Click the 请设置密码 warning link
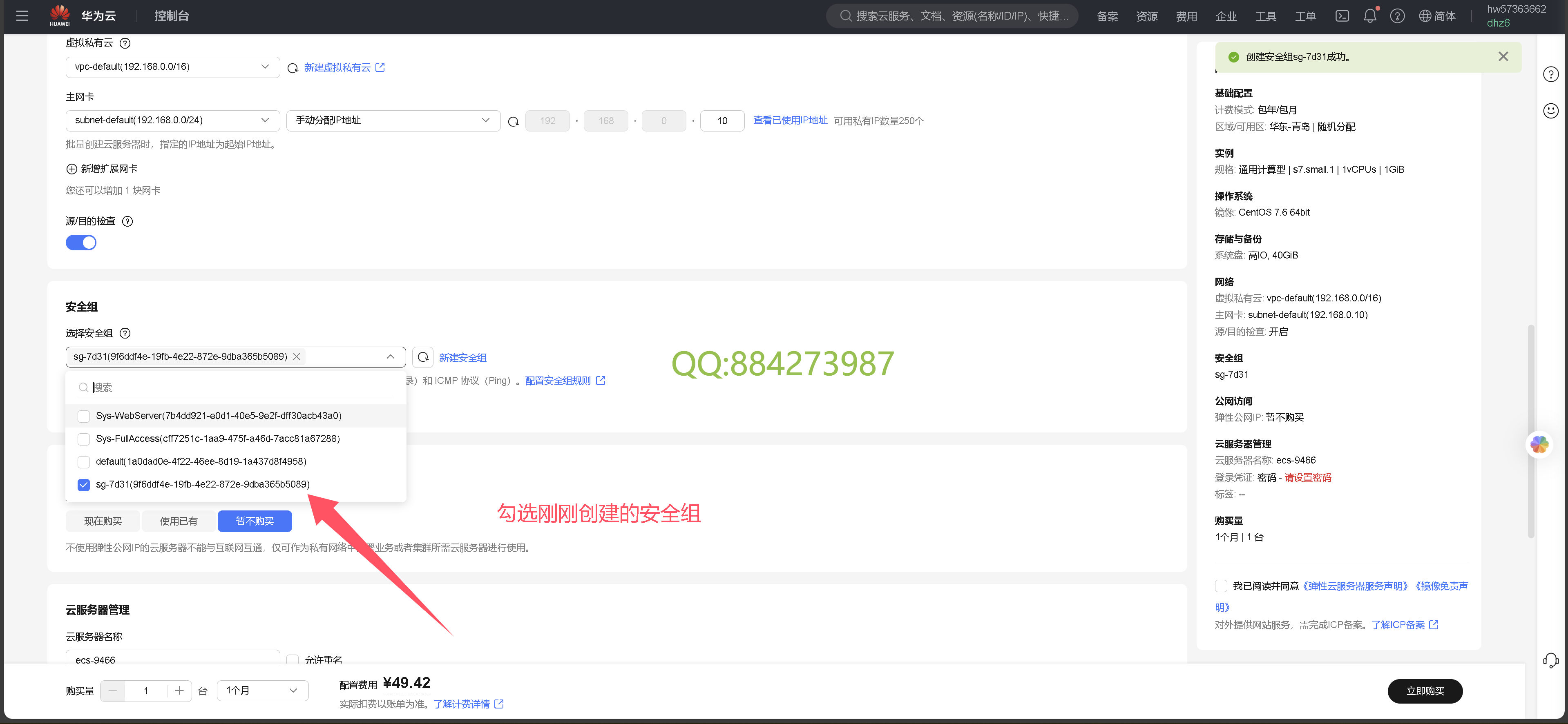Screen dimensions: 1568x724 [1307, 478]
